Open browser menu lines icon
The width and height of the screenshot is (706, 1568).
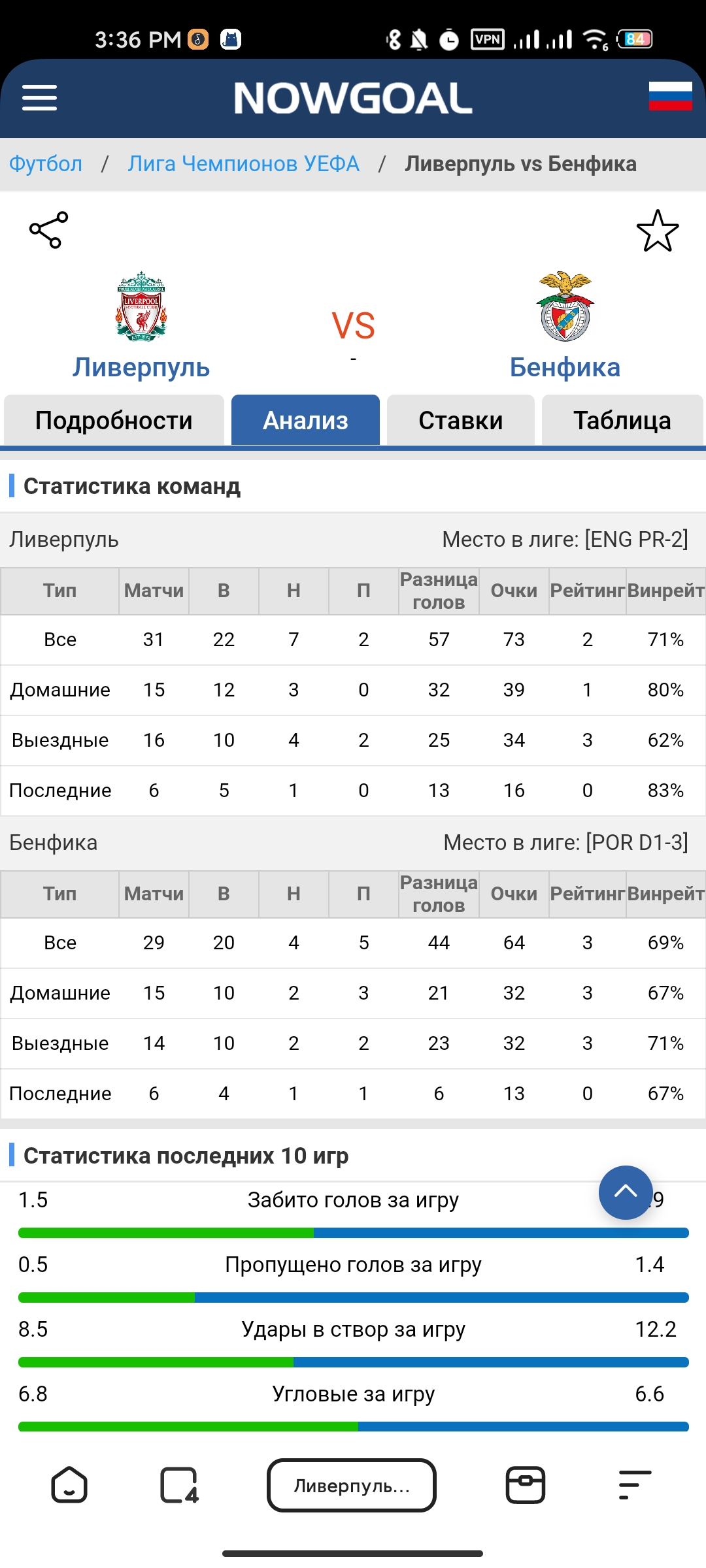pyautogui.click(x=635, y=1485)
